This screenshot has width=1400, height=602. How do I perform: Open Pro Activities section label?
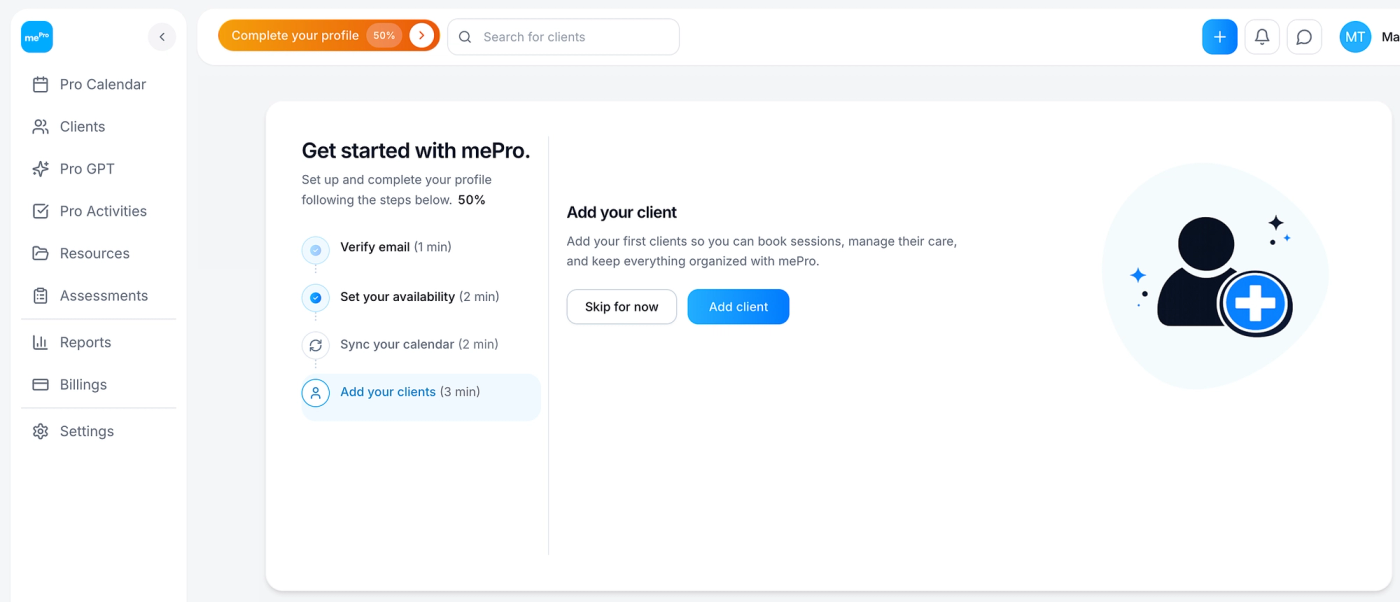tap(103, 211)
